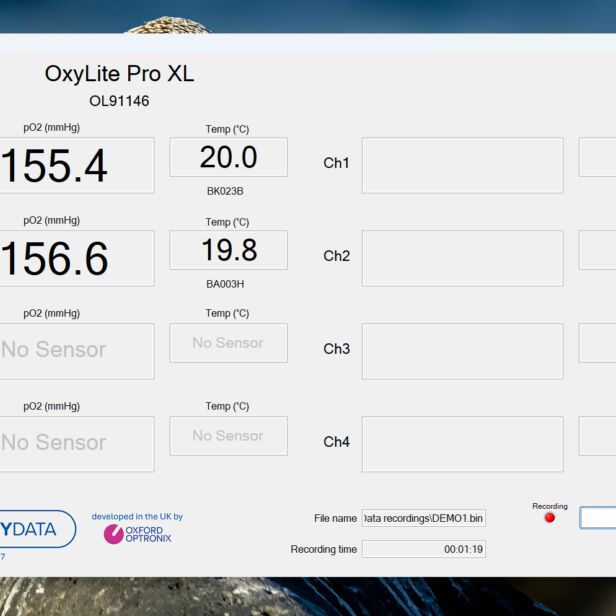The image size is (616, 616).
Task: Click the Recording time field
Action: coord(423,549)
